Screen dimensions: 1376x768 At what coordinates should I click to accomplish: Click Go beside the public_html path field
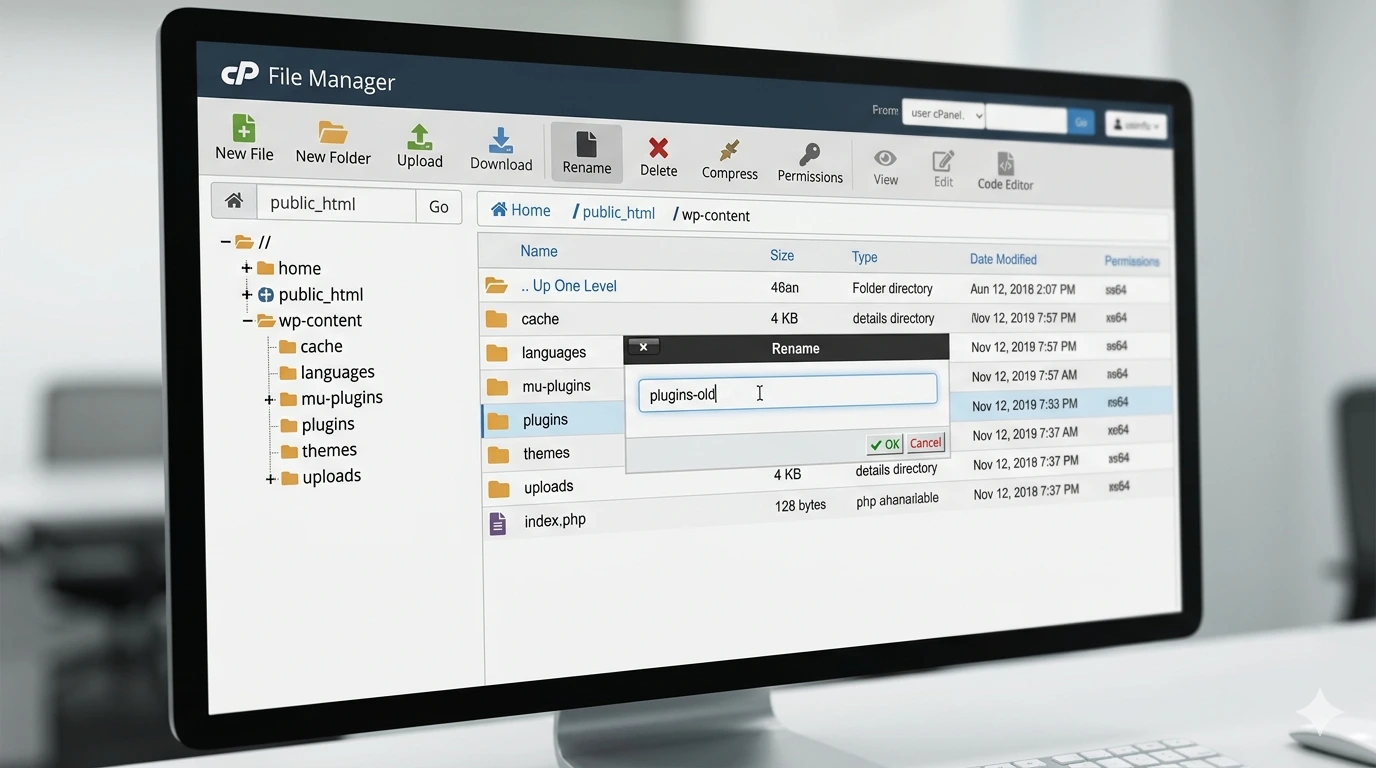[439, 206]
